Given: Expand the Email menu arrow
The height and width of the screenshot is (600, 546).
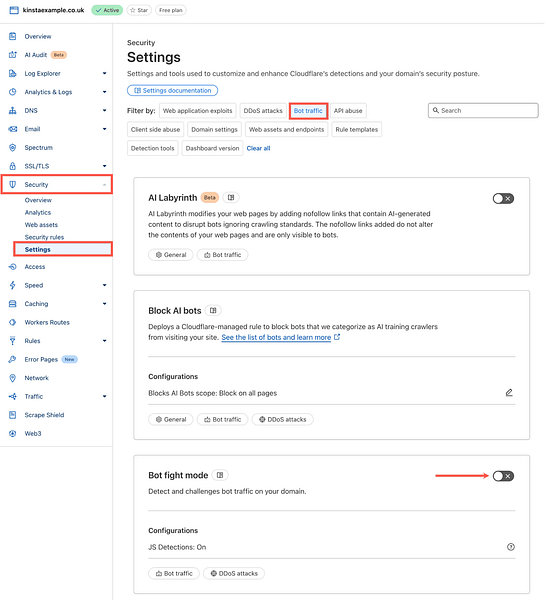Looking at the screenshot, I should click(x=104, y=129).
